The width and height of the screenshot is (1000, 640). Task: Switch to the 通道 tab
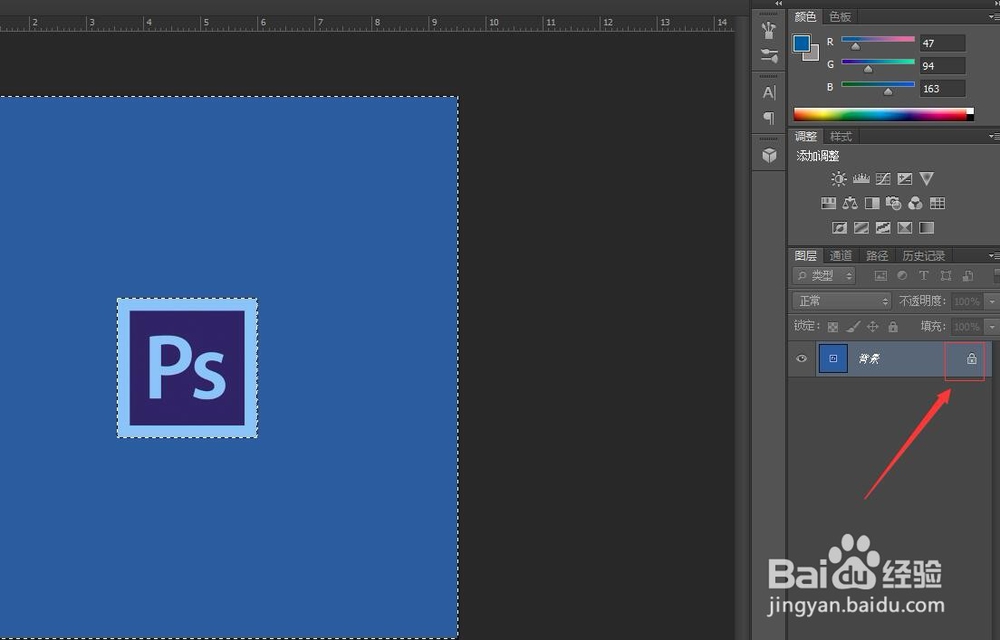coord(841,256)
